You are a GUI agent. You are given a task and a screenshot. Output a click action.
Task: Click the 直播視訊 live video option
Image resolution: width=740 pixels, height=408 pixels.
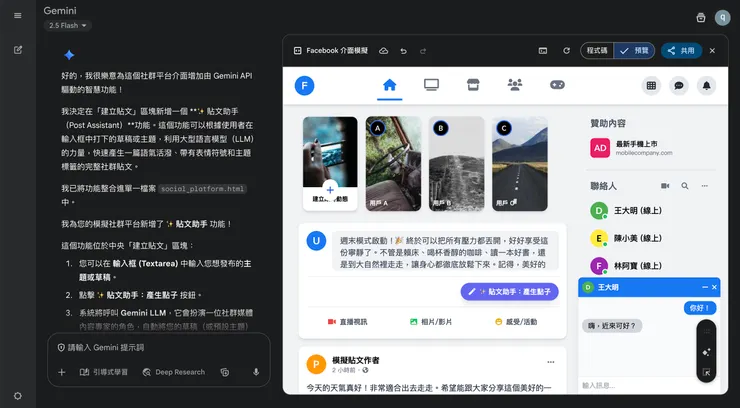347,322
